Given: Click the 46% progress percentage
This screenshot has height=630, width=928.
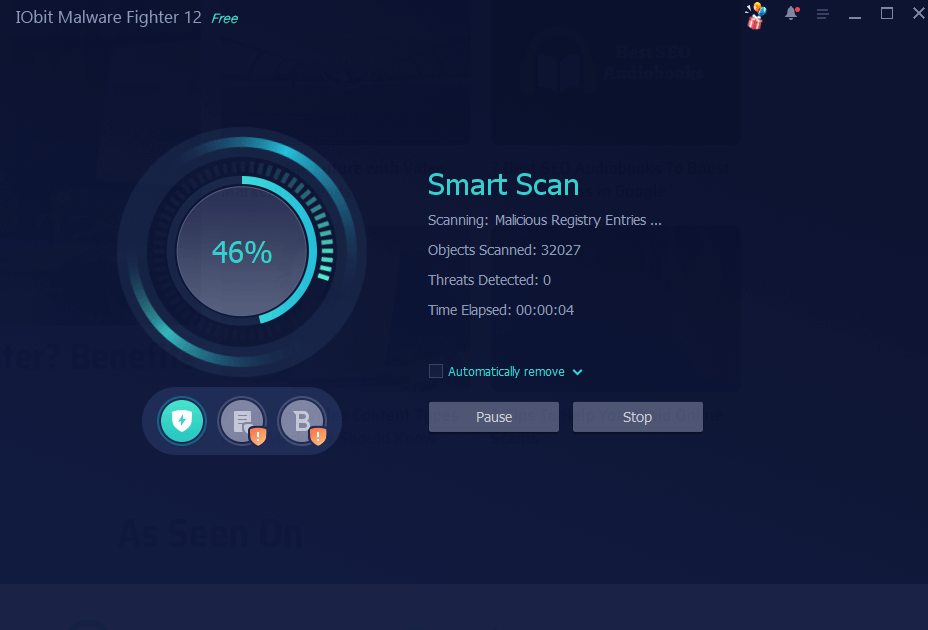Looking at the screenshot, I should (242, 253).
